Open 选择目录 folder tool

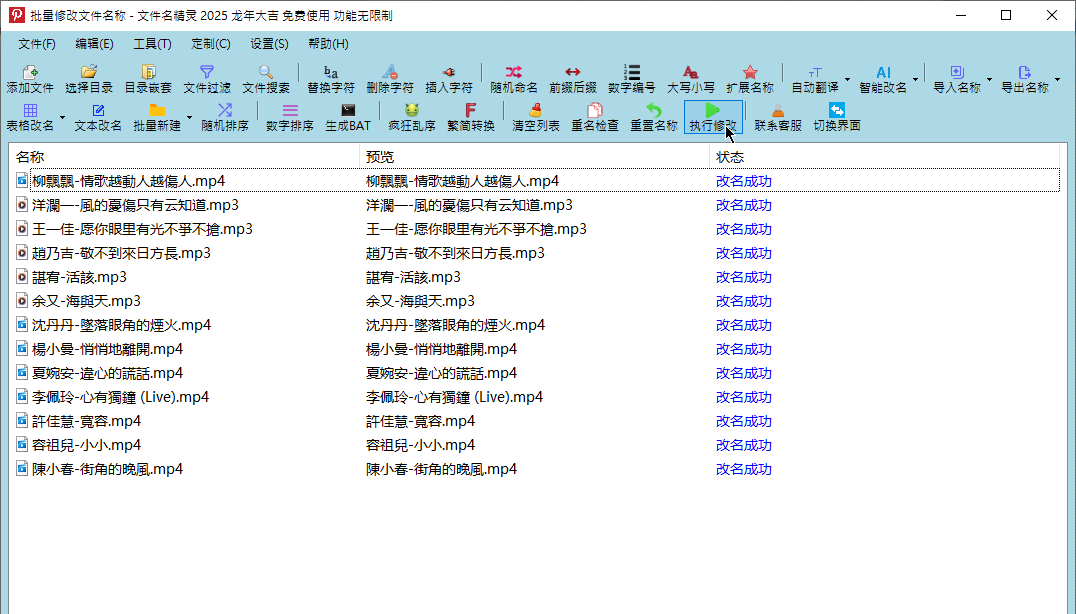[89, 80]
